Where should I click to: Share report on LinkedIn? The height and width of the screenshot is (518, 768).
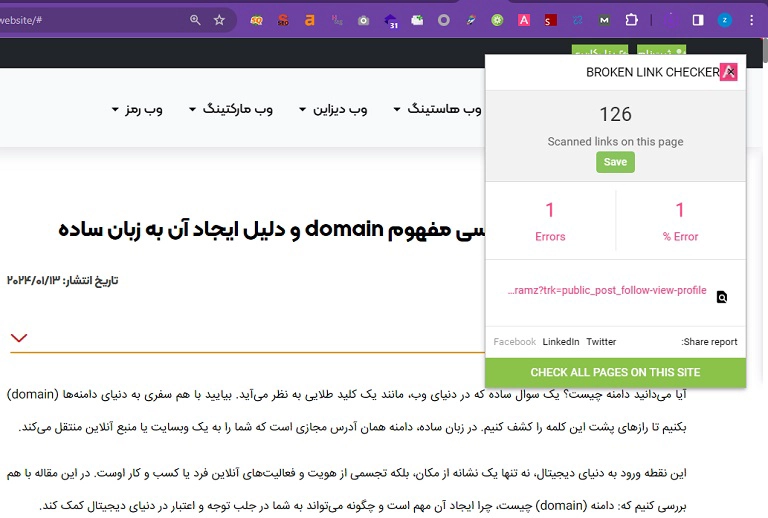[560, 342]
